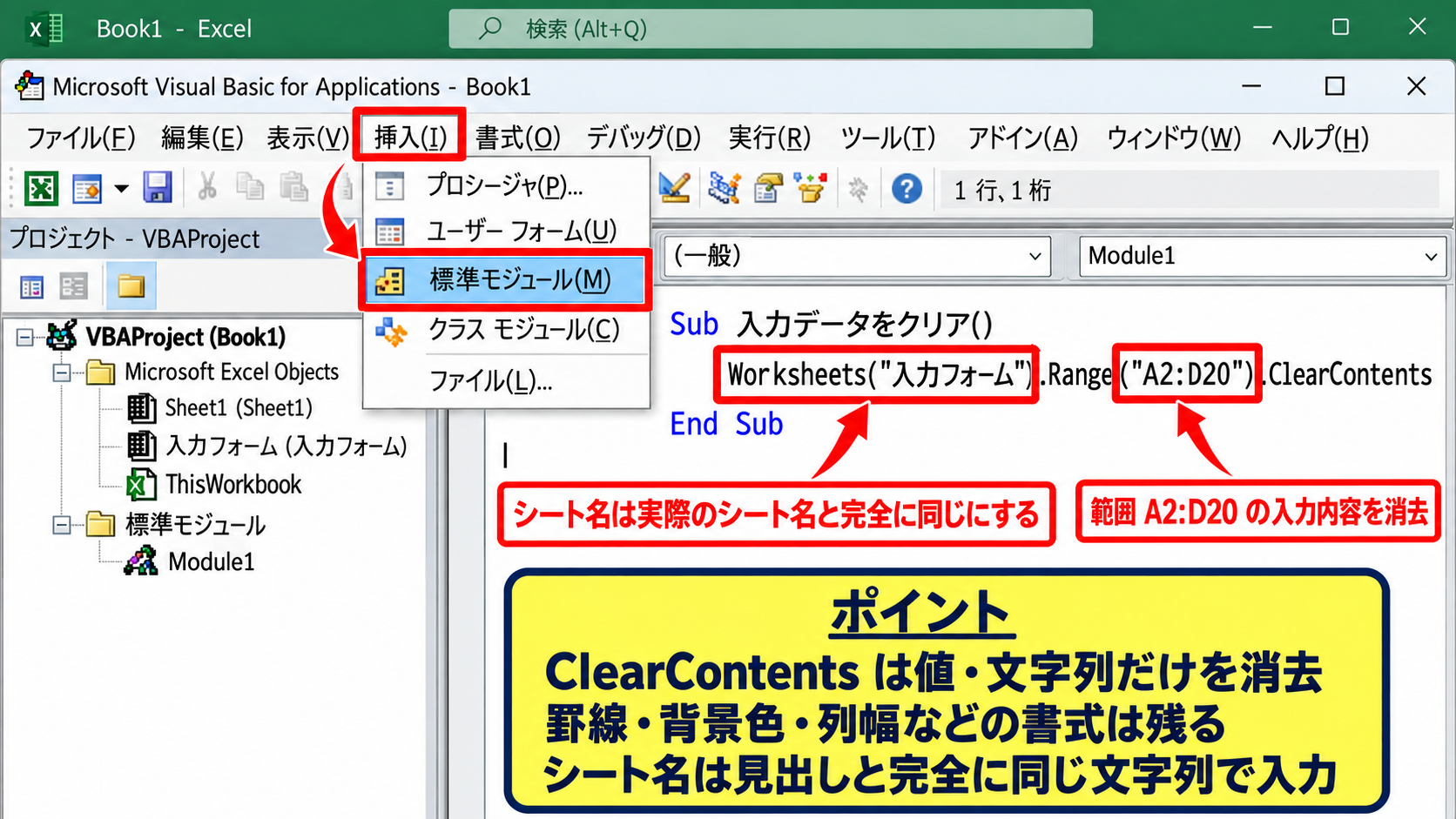
Task: Click the Save floppy disk icon
Action: click(158, 188)
